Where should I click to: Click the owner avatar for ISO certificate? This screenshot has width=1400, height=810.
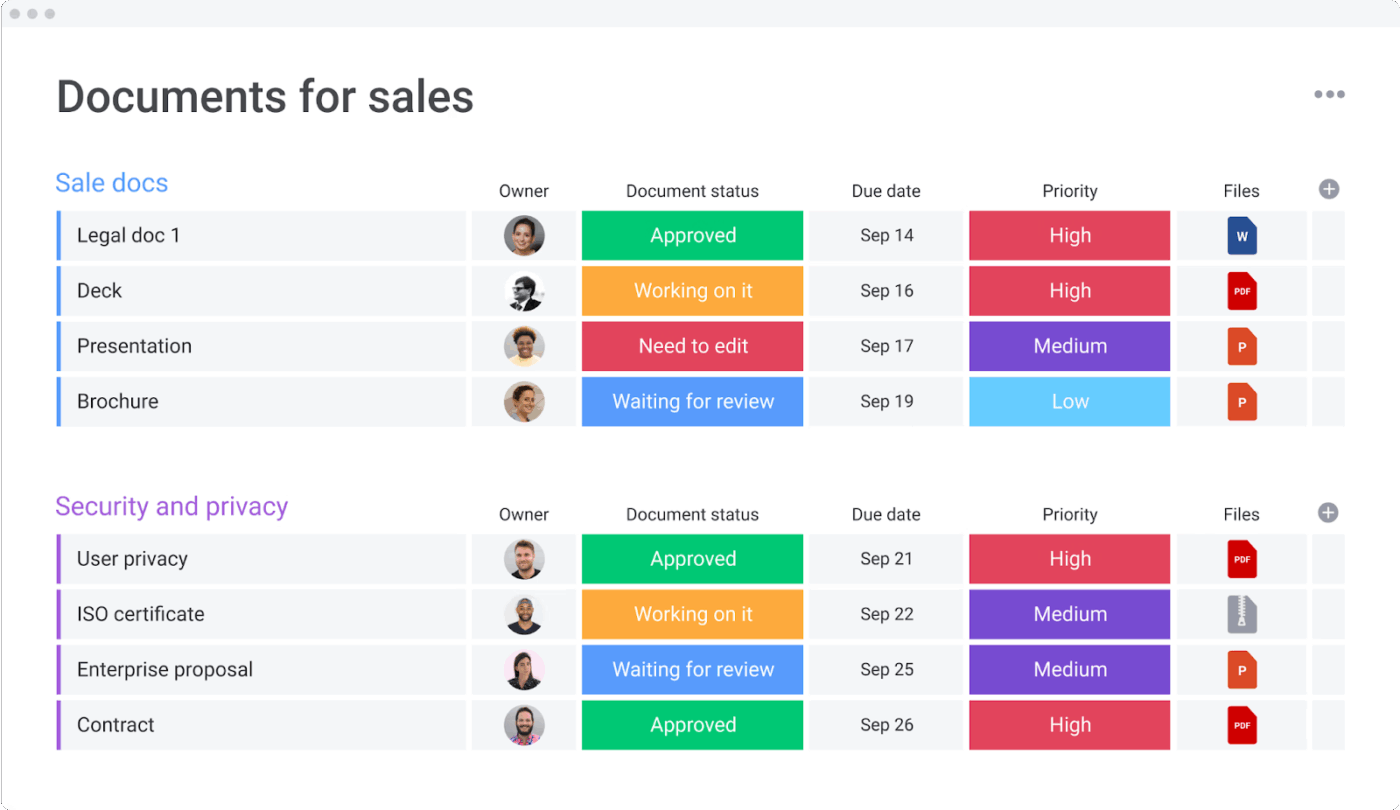pos(524,614)
